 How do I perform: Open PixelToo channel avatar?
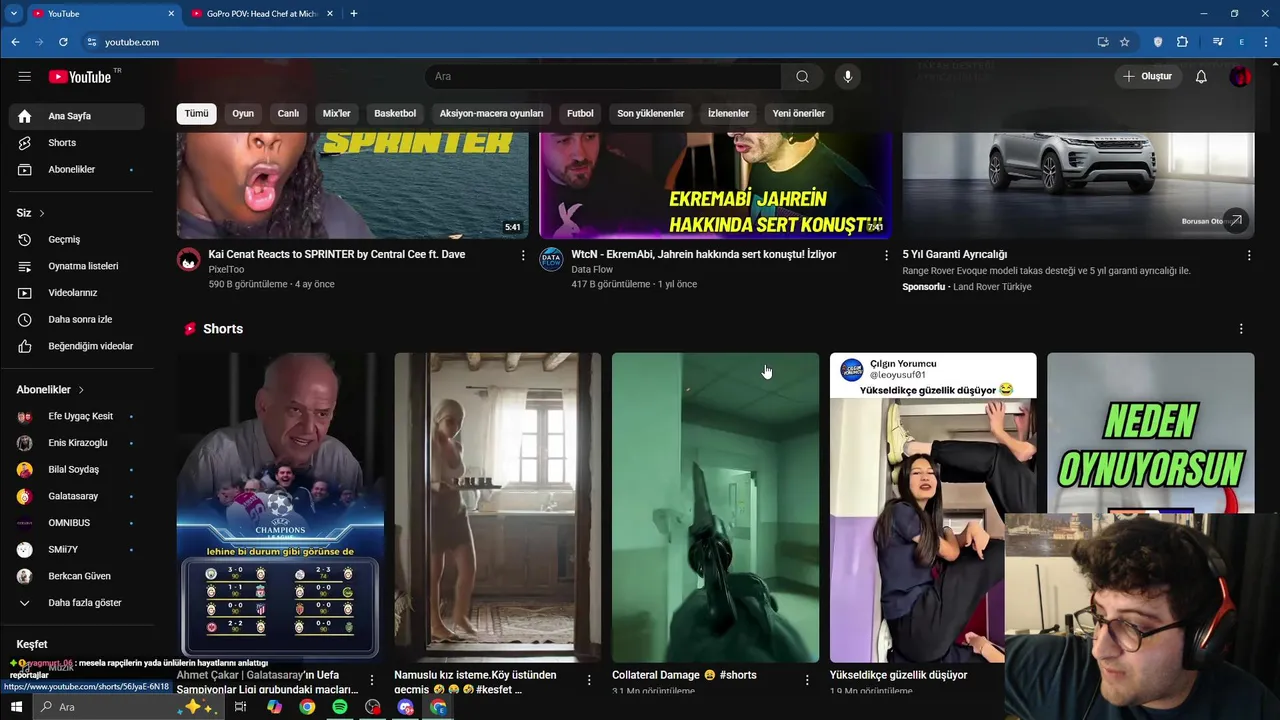[x=188, y=260]
